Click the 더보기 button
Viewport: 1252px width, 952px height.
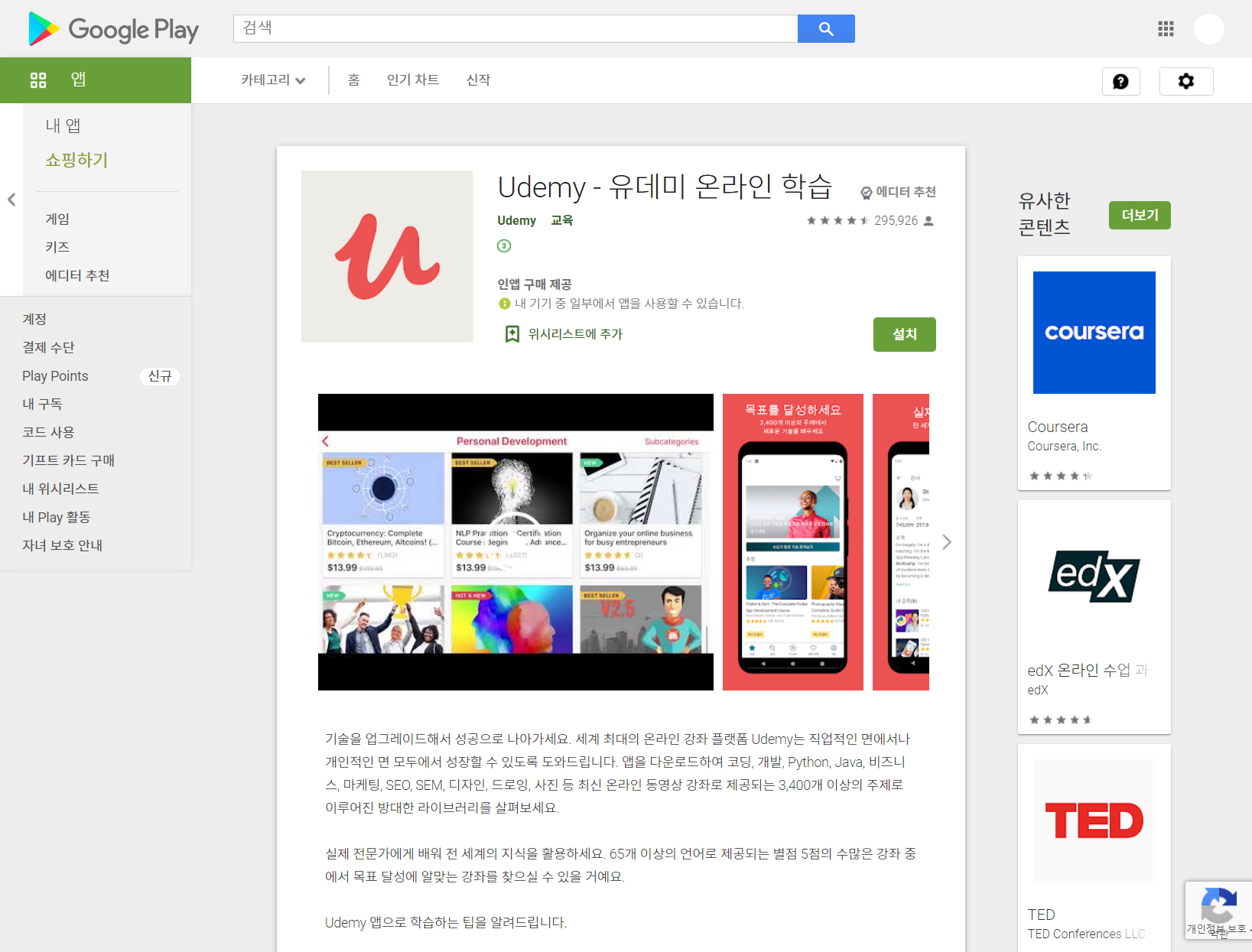1140,215
